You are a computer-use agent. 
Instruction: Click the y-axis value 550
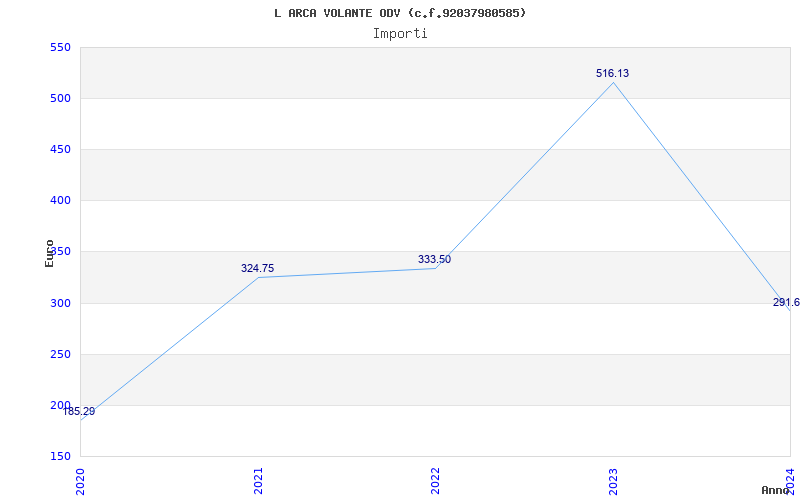[x=60, y=47]
